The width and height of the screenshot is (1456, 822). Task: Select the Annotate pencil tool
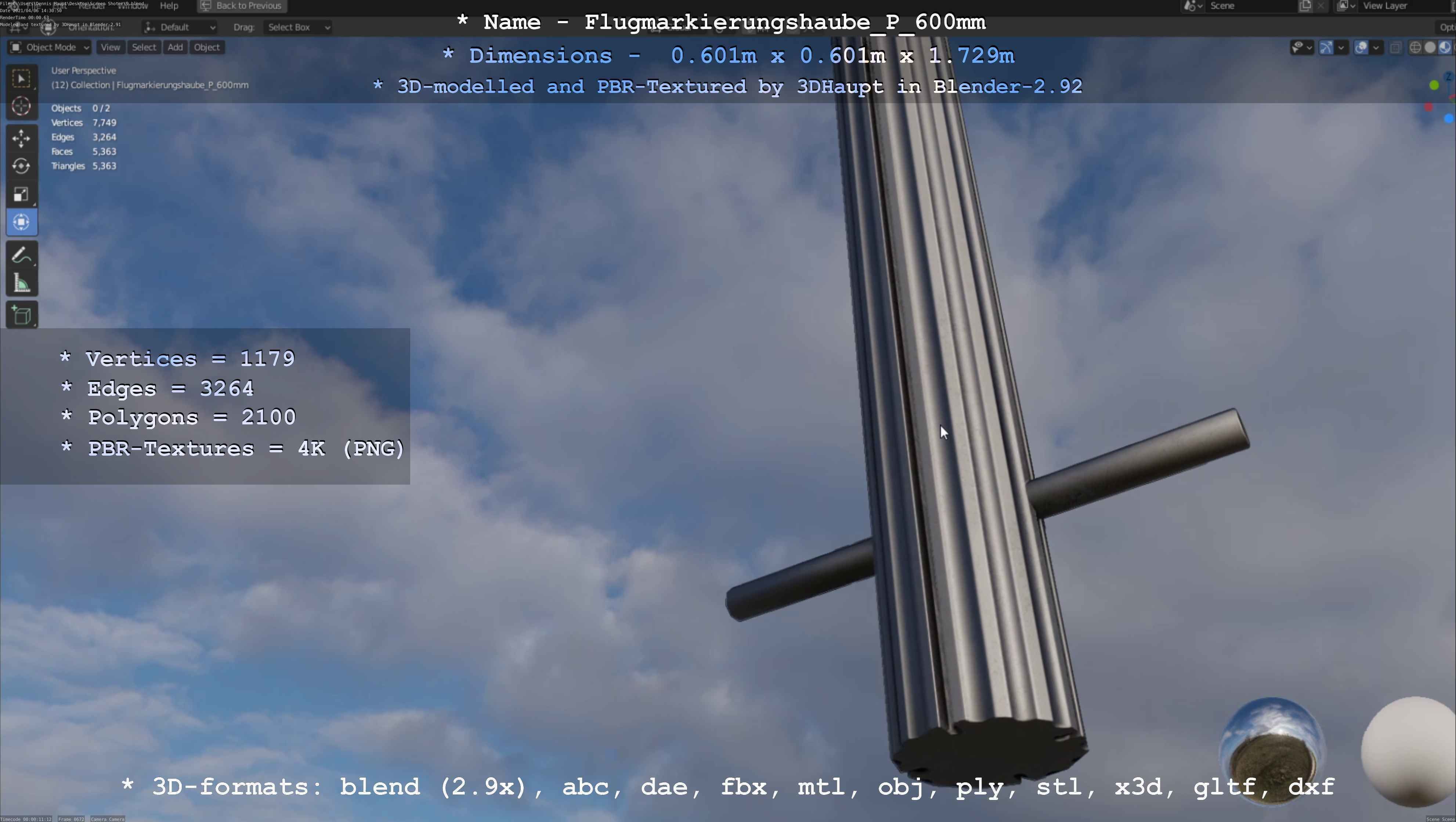click(21, 256)
